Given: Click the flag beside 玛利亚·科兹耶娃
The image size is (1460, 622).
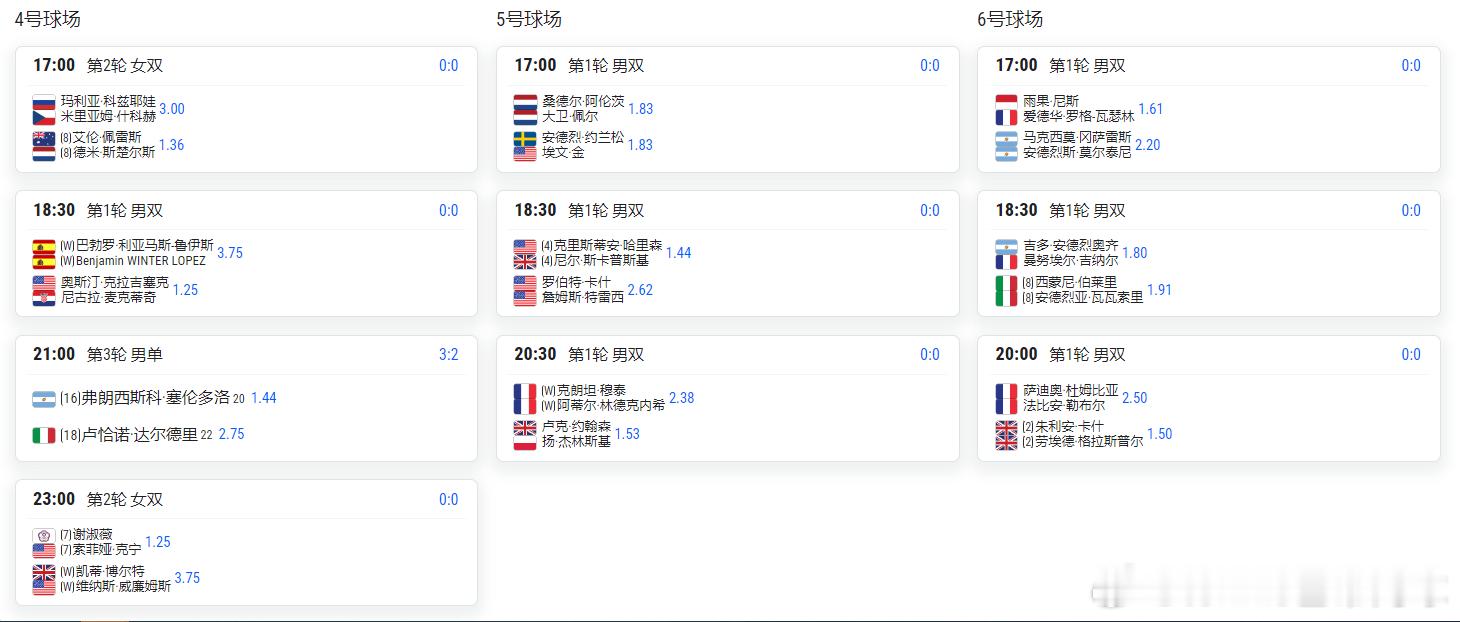Looking at the screenshot, I should click(x=43, y=102).
